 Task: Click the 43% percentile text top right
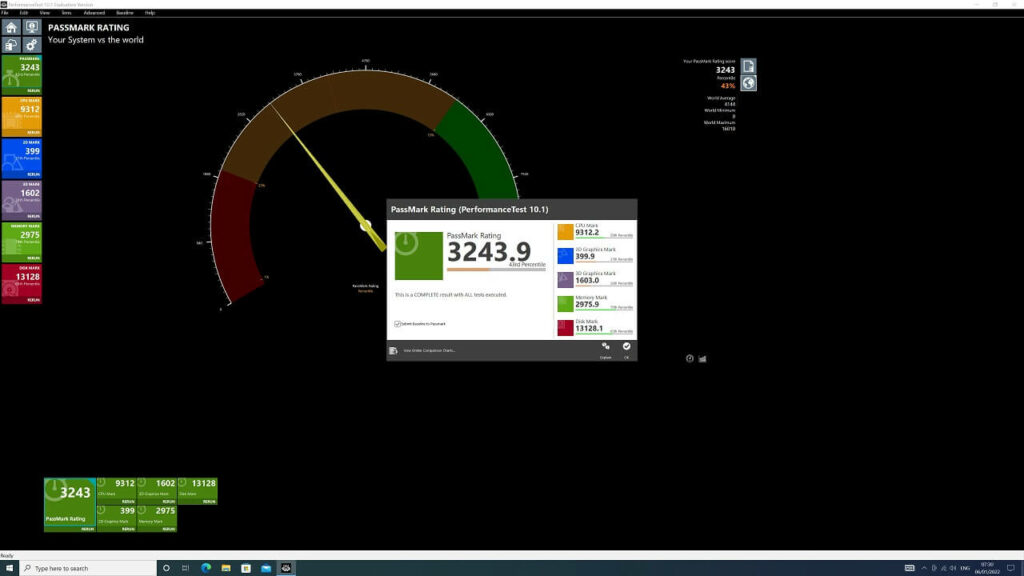point(728,86)
